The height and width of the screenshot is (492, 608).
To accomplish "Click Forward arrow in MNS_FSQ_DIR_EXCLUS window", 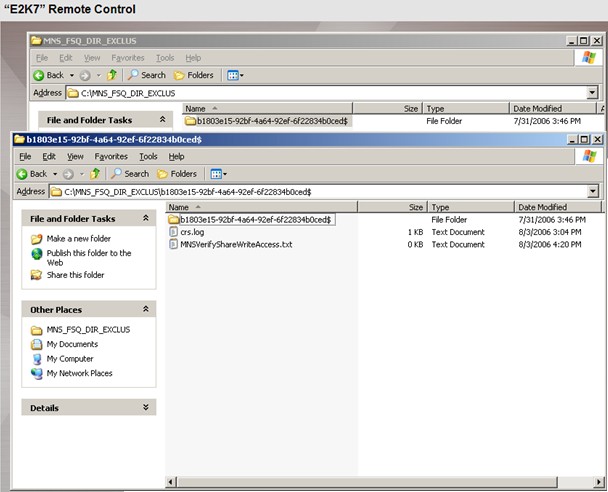I will click(x=85, y=76).
